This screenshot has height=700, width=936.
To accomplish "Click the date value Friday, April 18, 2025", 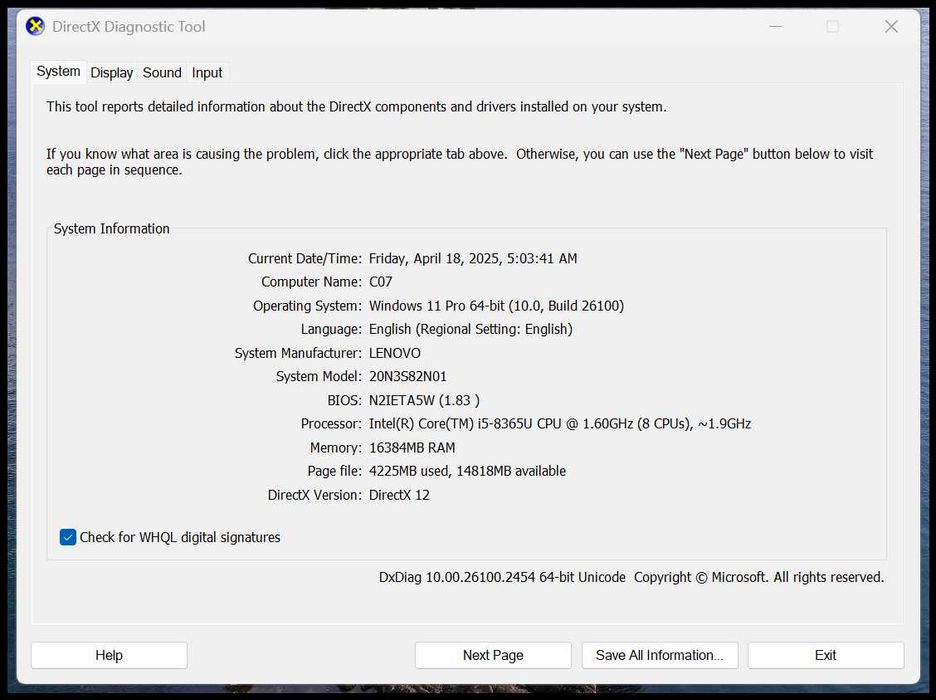I will point(435,258).
